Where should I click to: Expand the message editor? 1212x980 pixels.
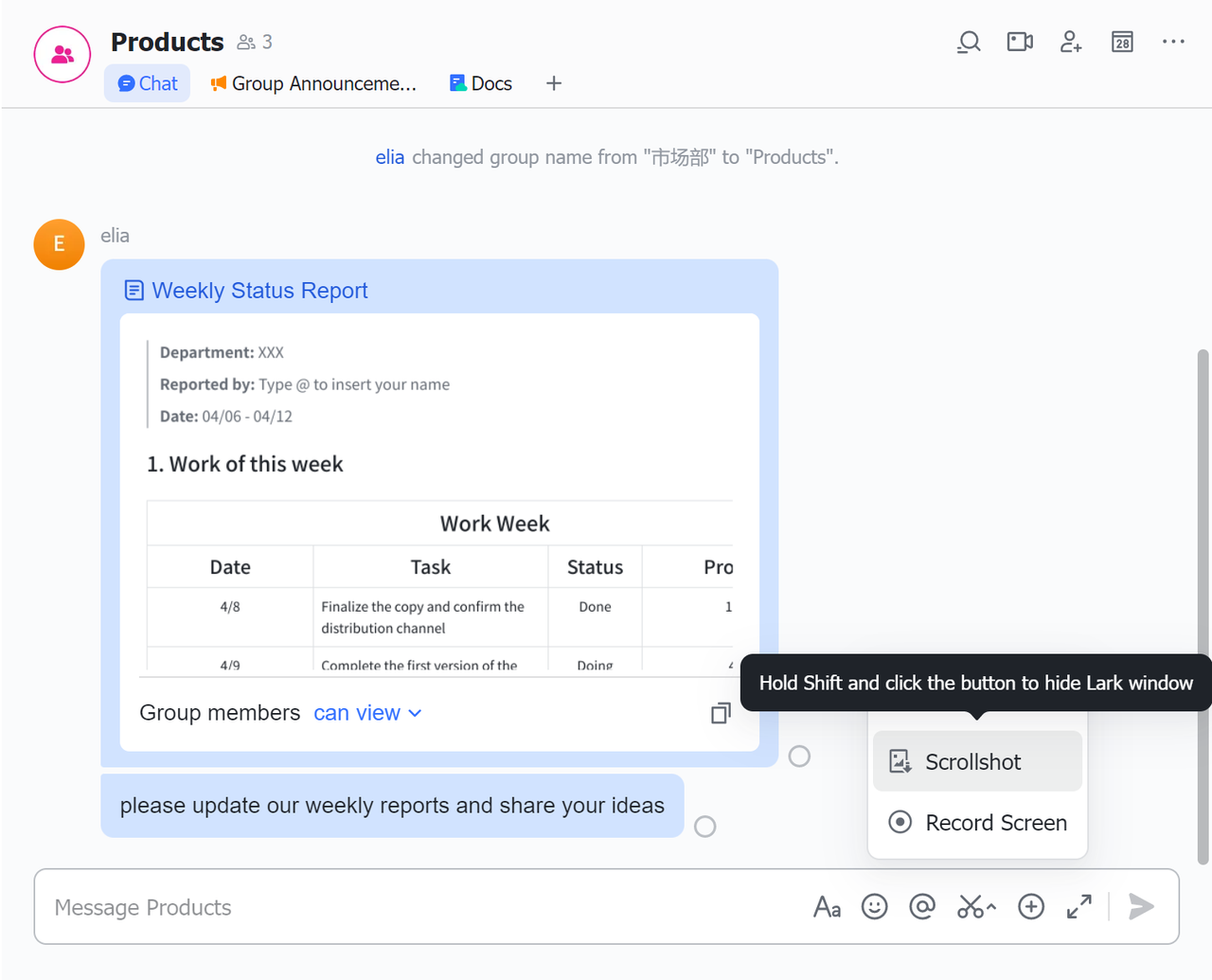coord(1078,907)
